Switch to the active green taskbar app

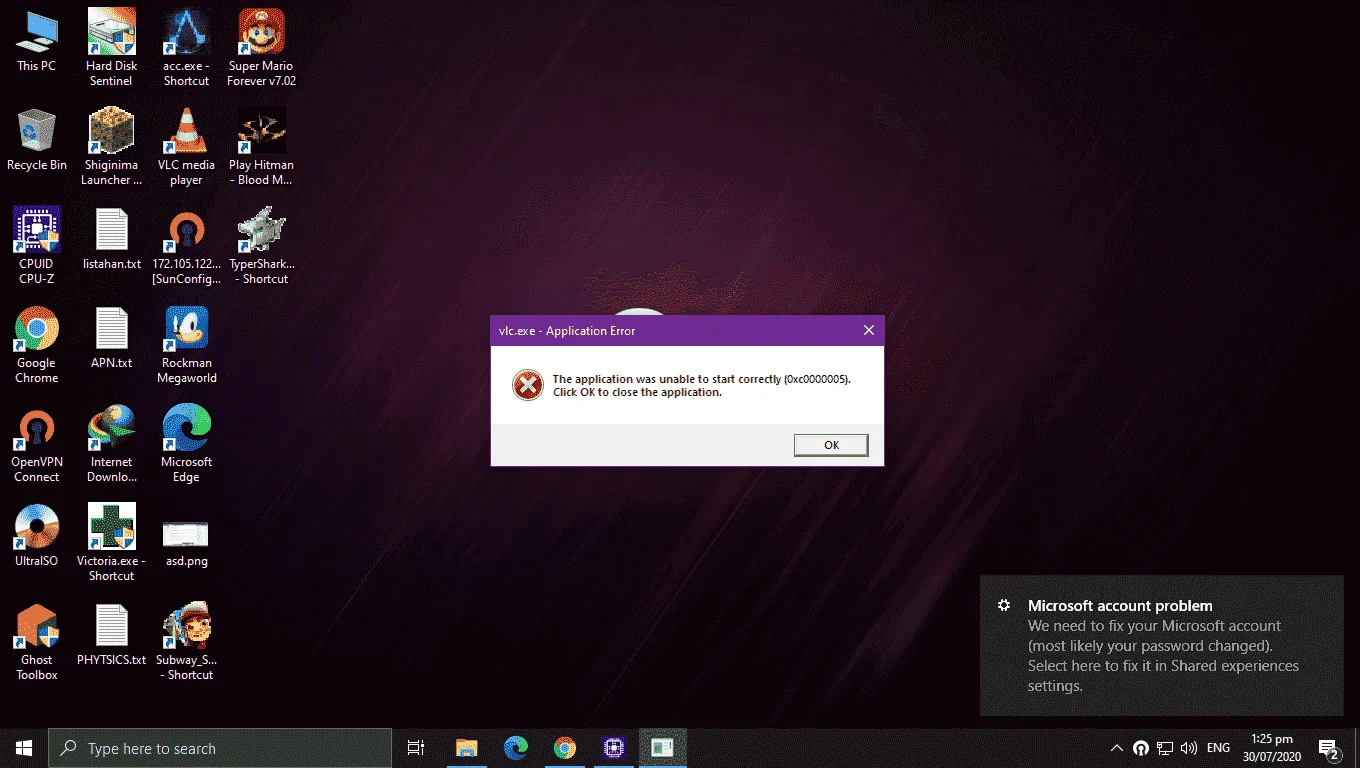[x=663, y=748]
